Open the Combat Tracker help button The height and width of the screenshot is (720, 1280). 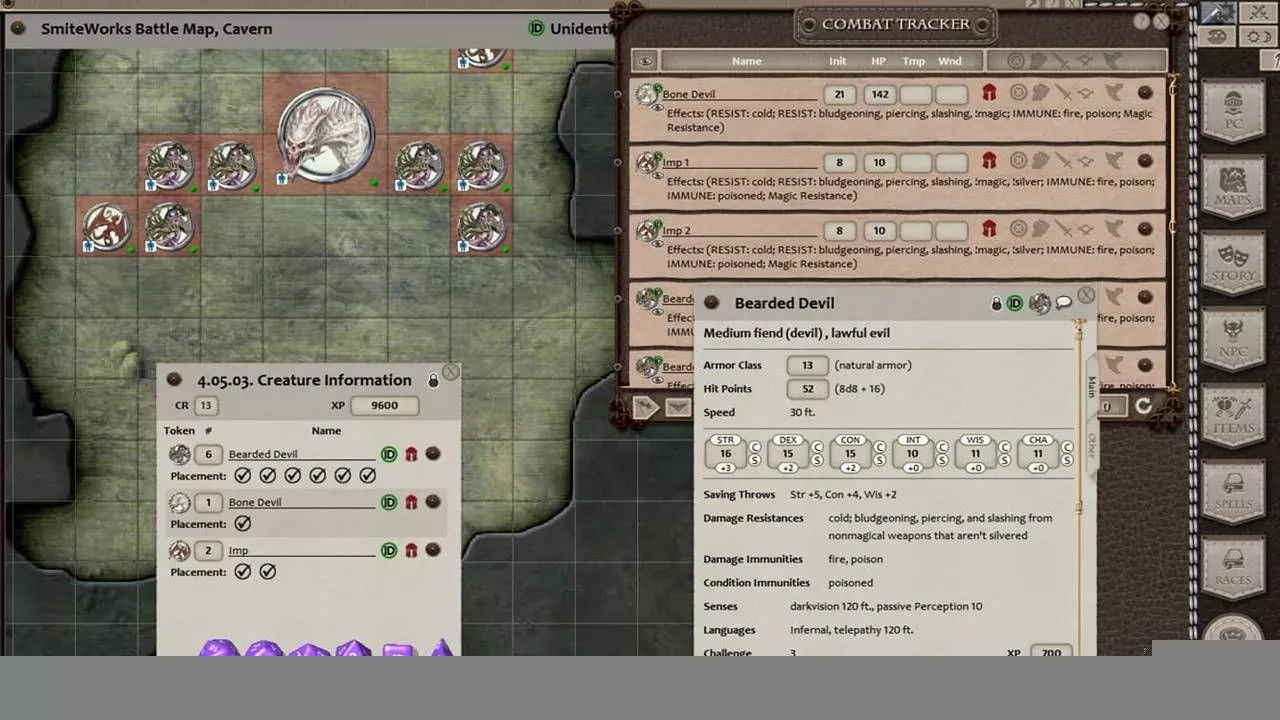(1142, 21)
